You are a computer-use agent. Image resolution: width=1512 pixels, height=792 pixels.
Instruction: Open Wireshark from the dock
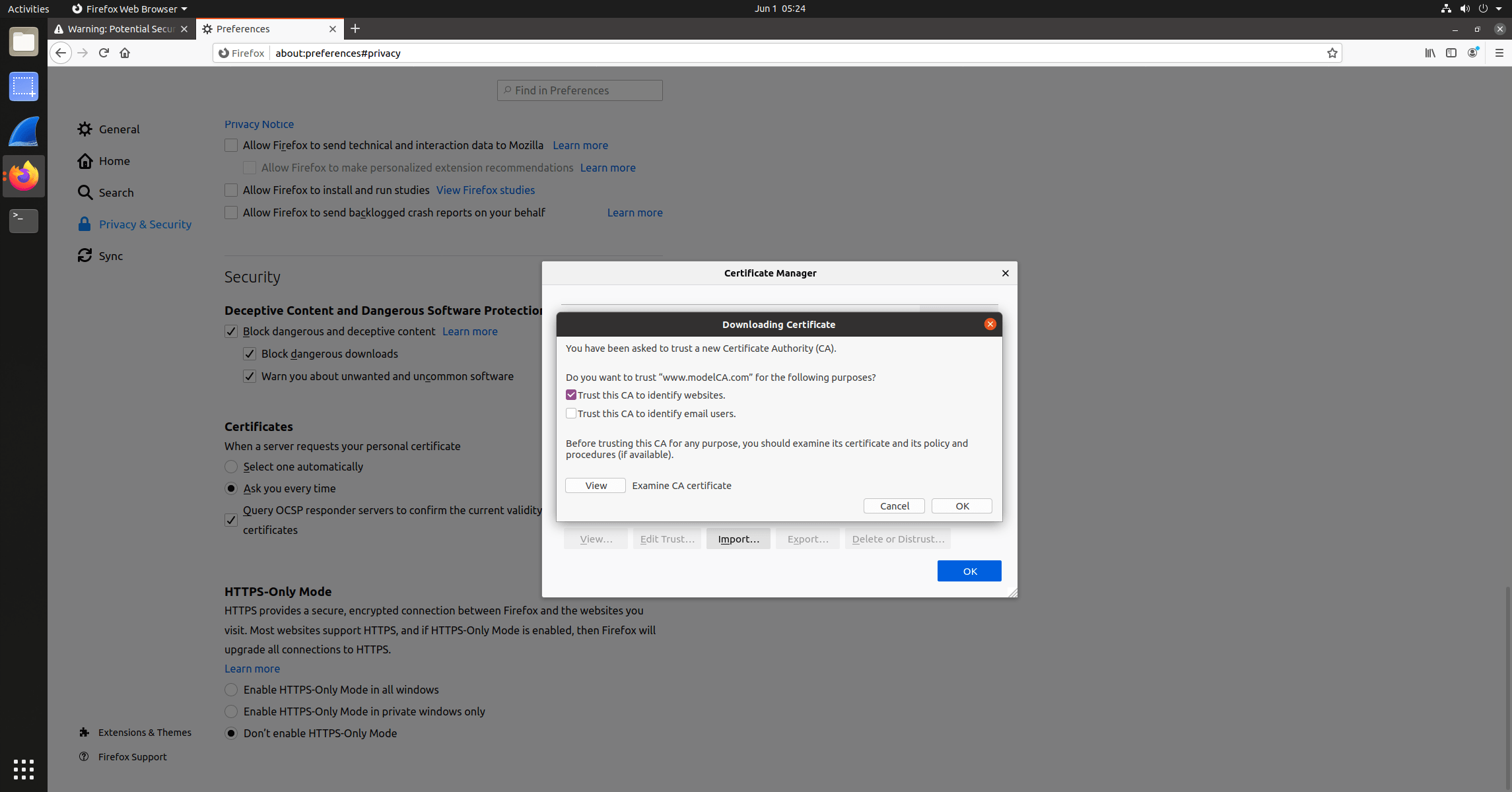click(x=24, y=131)
